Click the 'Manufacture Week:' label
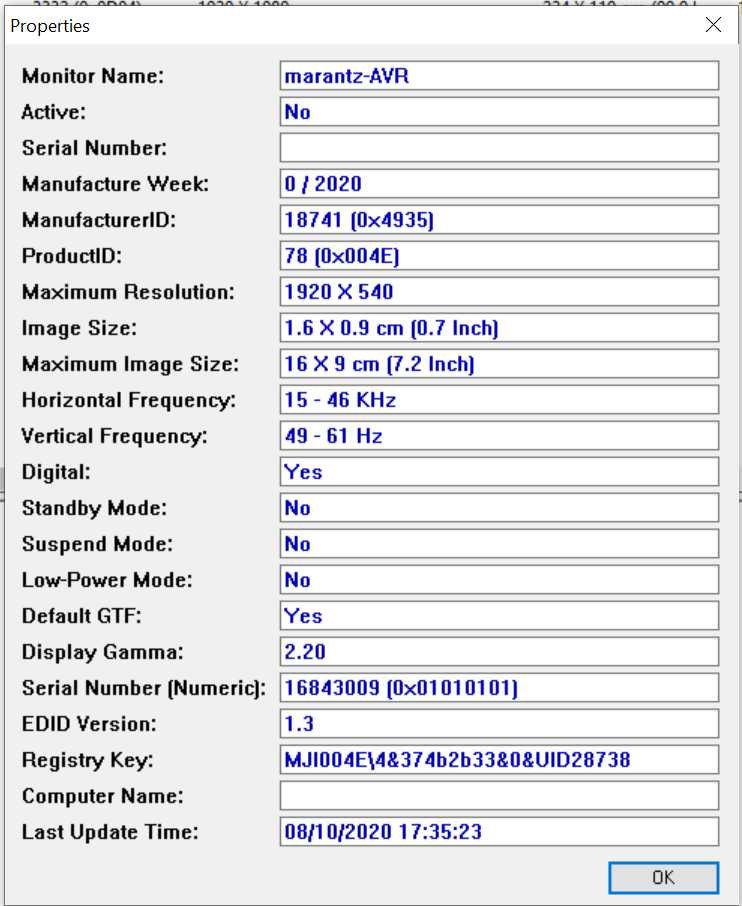The width and height of the screenshot is (742, 906). pyautogui.click(x=116, y=184)
